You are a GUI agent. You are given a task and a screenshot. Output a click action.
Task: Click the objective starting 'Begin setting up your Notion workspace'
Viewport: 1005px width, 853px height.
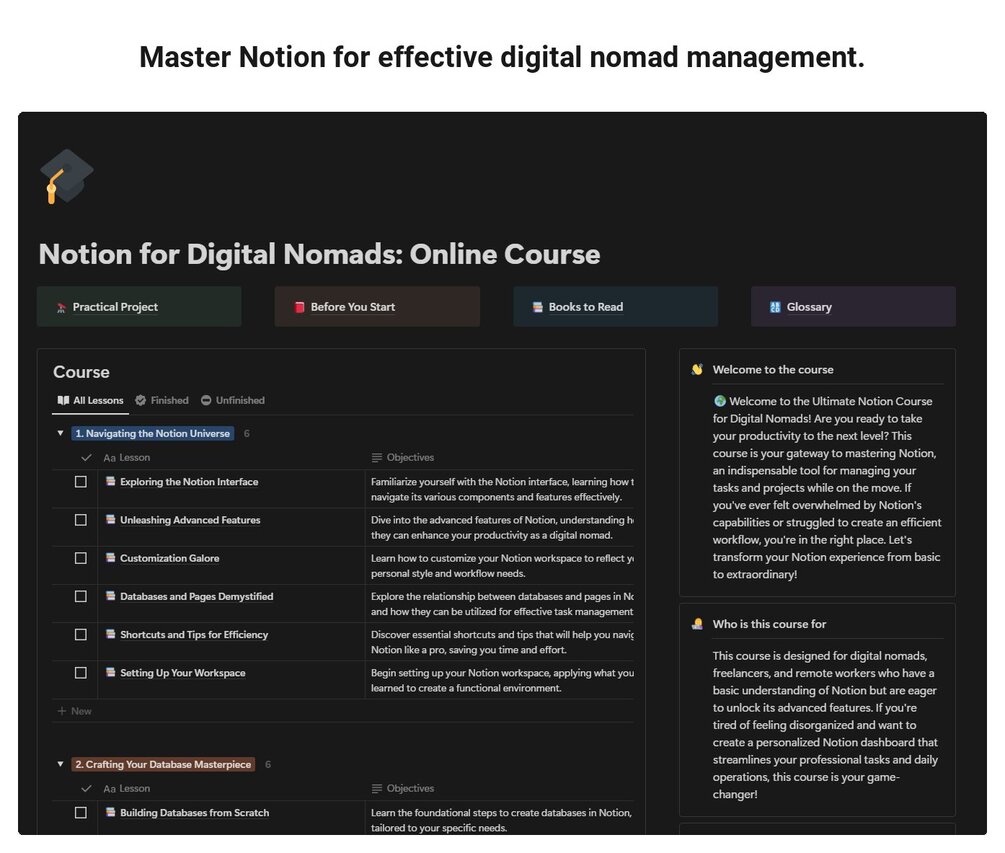pyautogui.click(x=502, y=681)
